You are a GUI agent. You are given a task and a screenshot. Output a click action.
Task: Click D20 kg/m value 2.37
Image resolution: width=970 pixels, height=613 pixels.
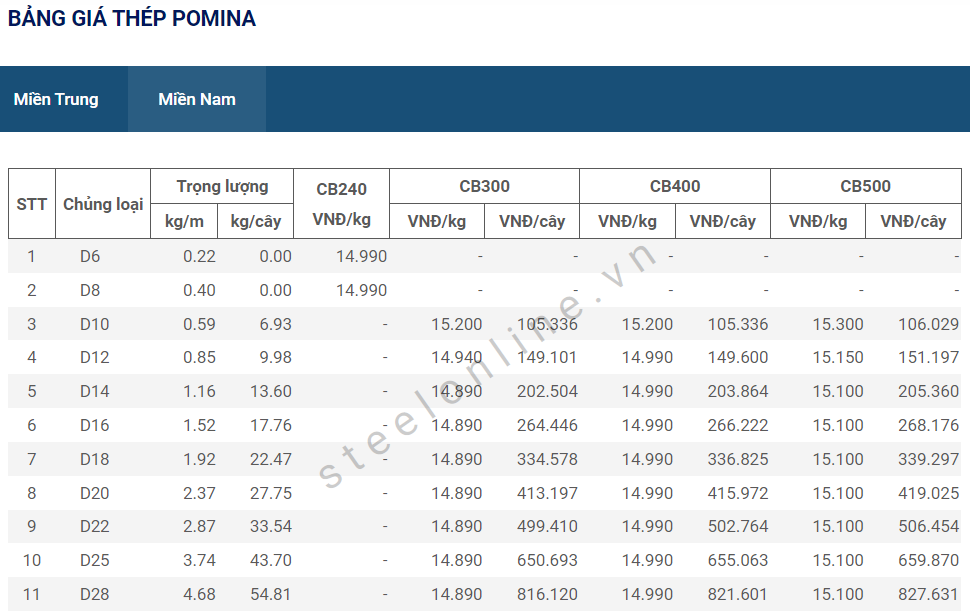(199, 493)
